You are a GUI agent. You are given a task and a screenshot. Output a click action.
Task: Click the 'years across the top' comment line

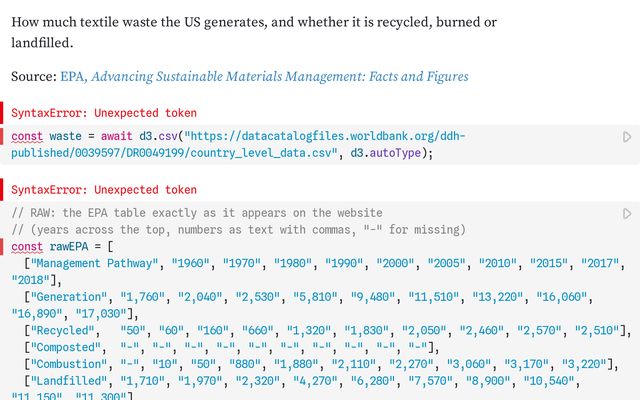coord(238,230)
